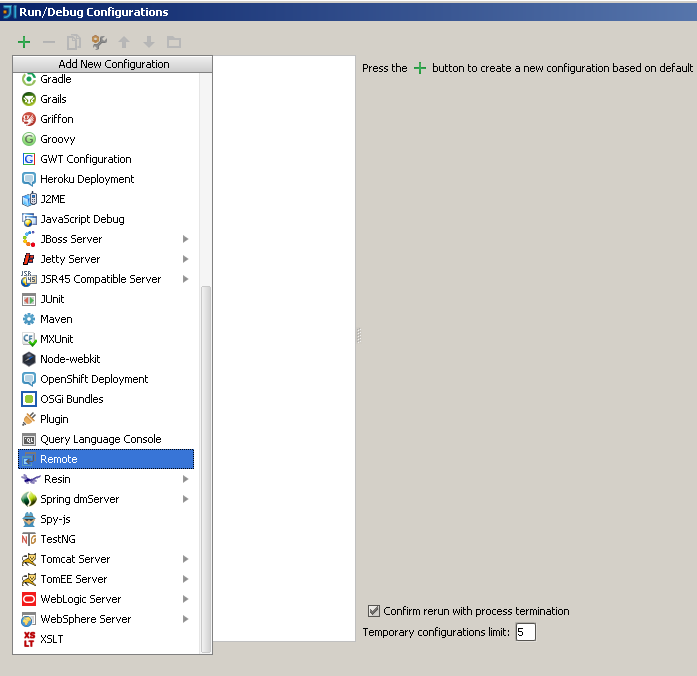Expand JBoss Server submenu arrow
Screen dimensions: 697x676
point(185,239)
